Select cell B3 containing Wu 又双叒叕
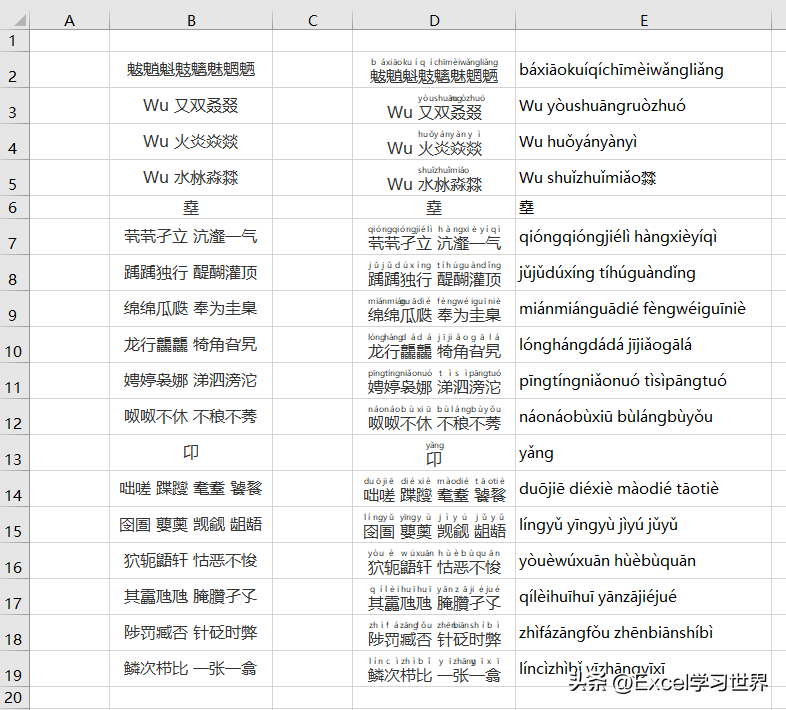Viewport: 786px width, 710px height. click(191, 106)
